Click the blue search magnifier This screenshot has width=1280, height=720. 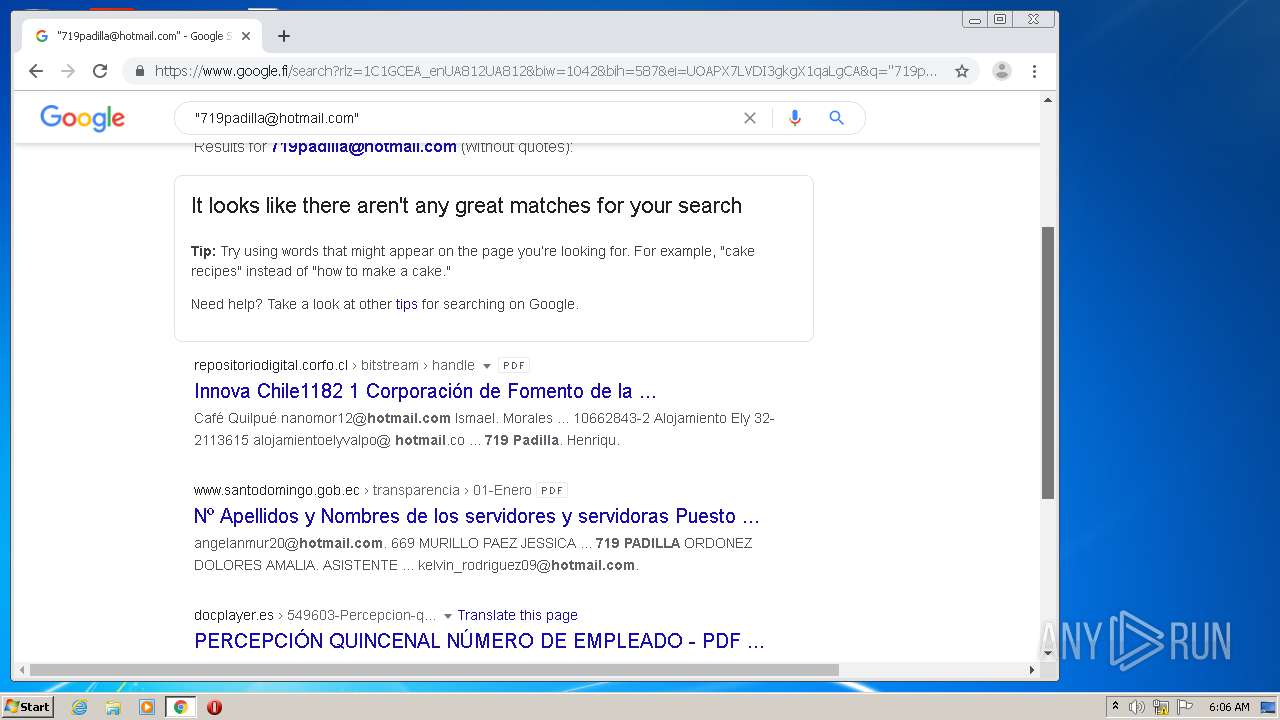pos(837,118)
